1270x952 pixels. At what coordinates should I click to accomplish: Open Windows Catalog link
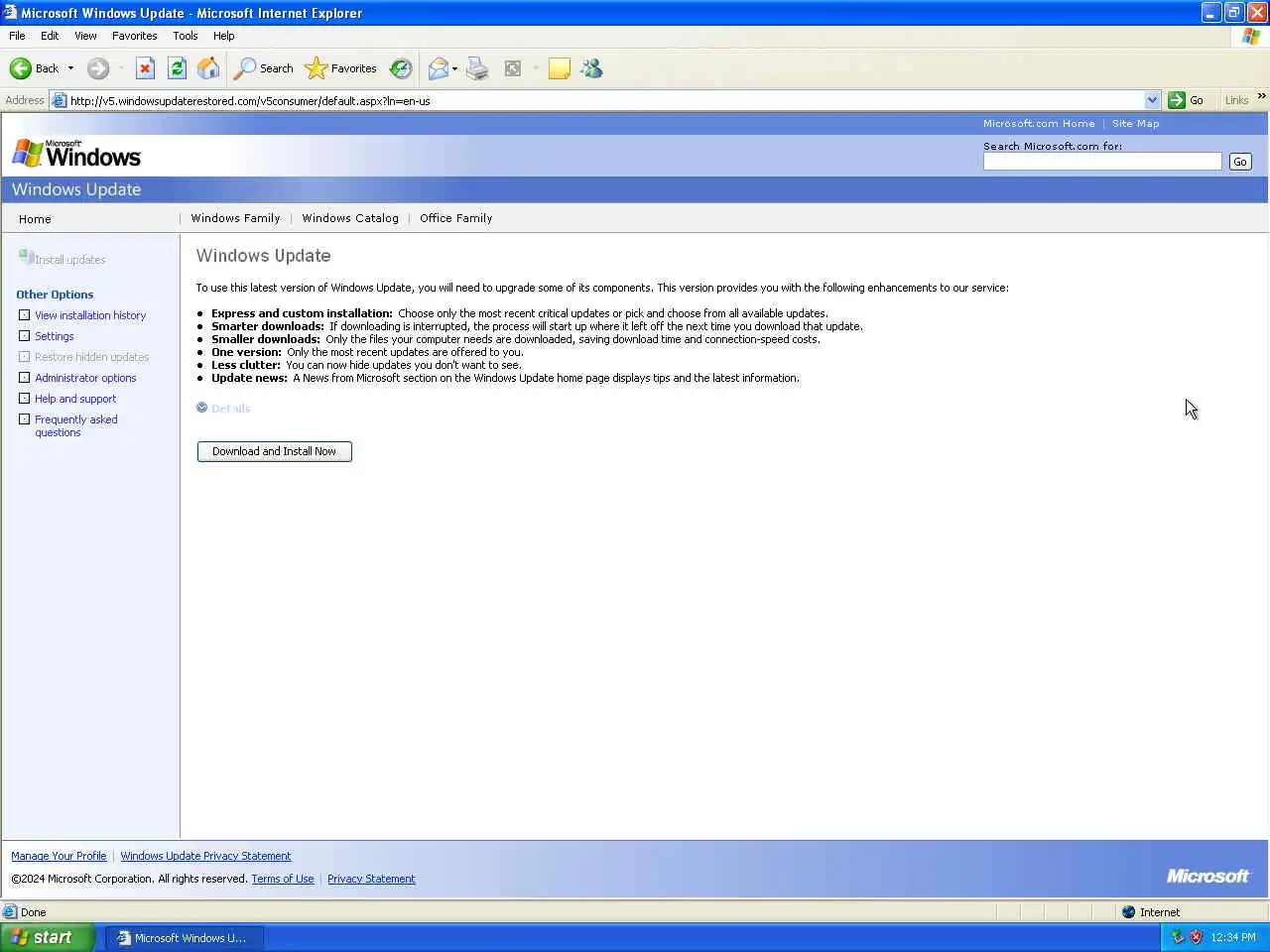pos(350,218)
